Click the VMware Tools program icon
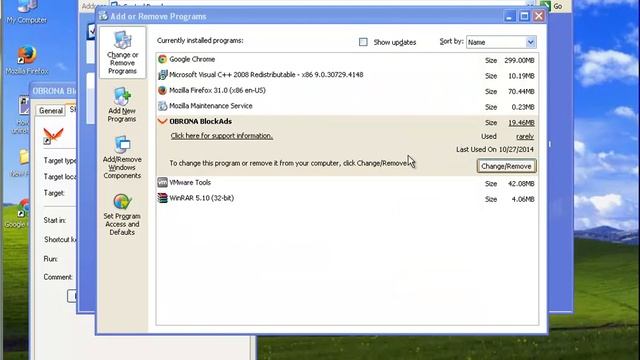The width and height of the screenshot is (640, 360). click(x=162, y=182)
